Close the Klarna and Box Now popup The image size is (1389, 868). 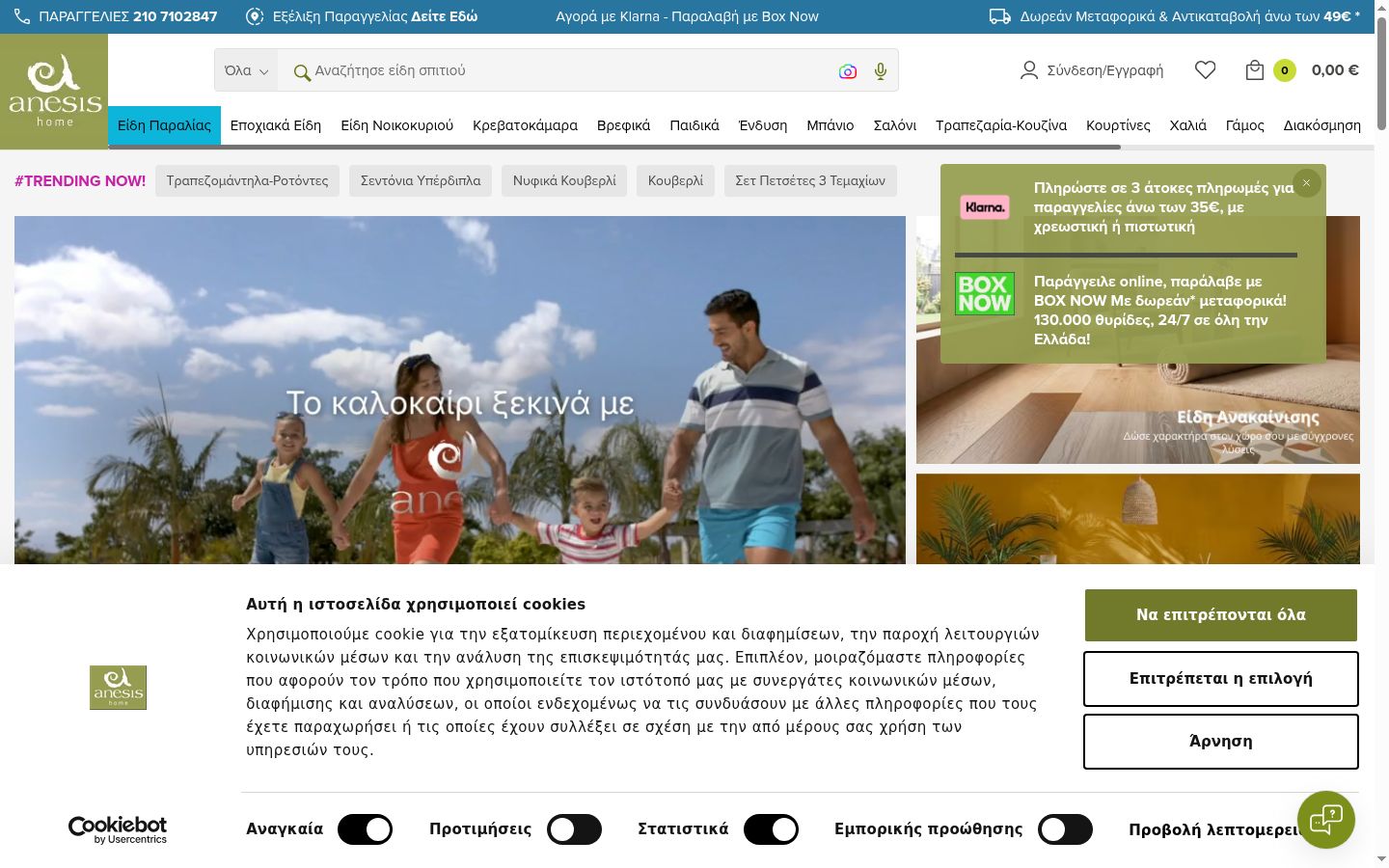coord(1307,183)
